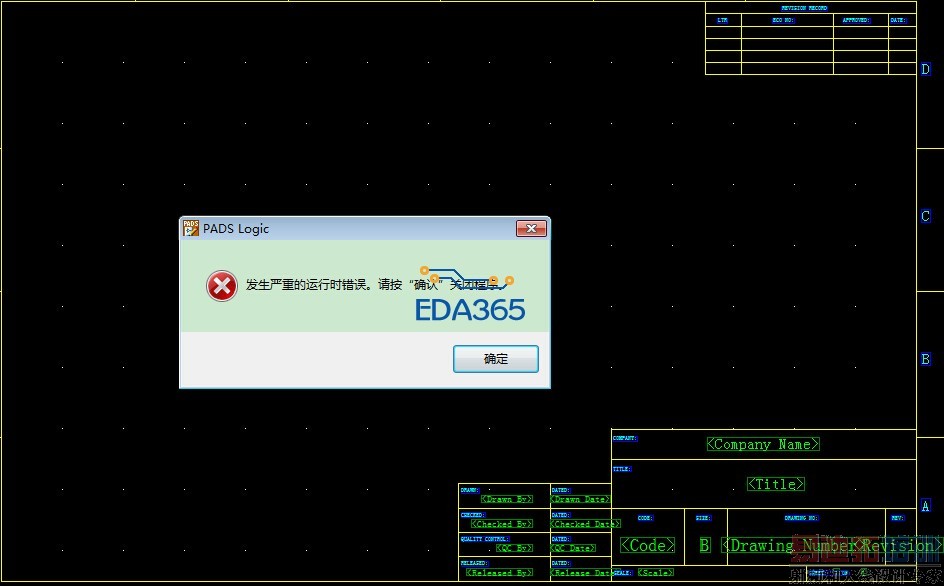Click the red error cross icon
Viewport: 944px width, 586px height.
[222, 285]
